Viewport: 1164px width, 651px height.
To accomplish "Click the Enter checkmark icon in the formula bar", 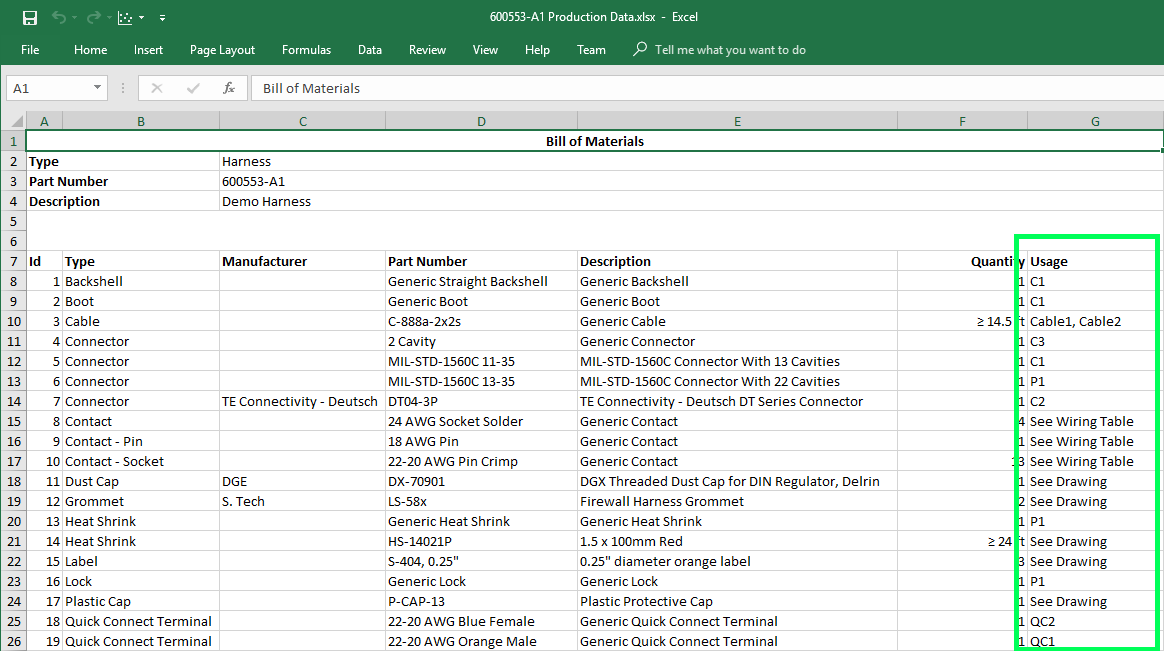I will tap(193, 88).
